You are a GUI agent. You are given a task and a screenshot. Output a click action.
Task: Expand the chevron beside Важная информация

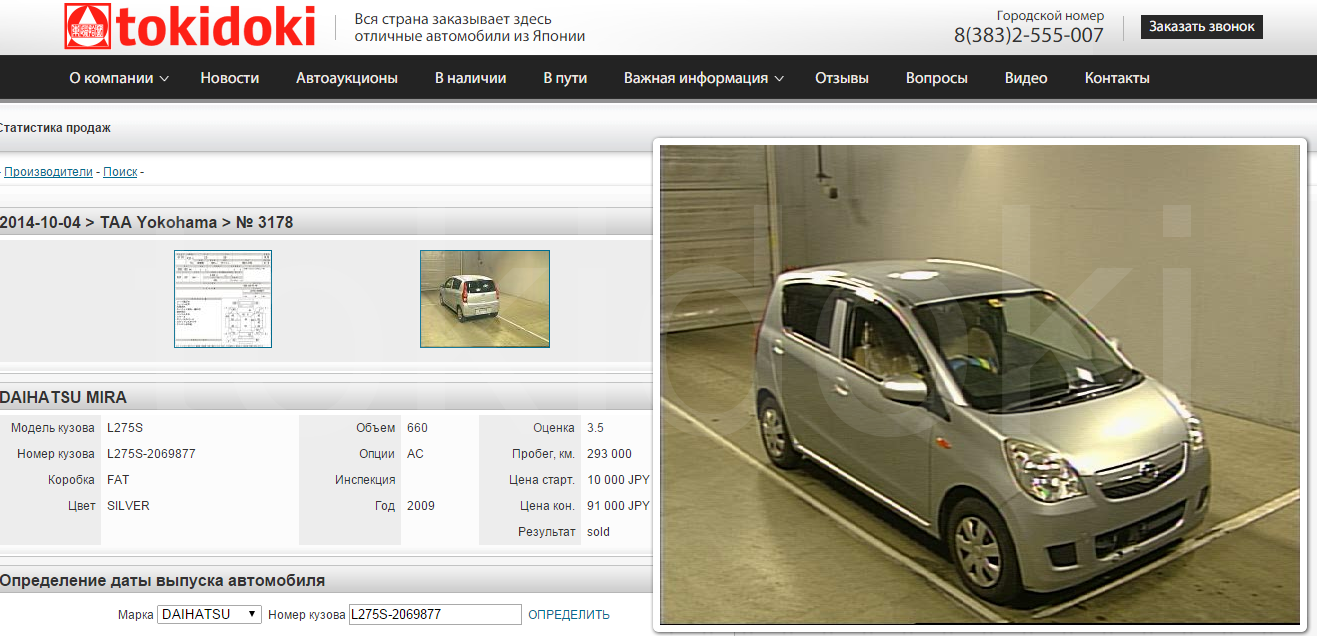pos(779,78)
